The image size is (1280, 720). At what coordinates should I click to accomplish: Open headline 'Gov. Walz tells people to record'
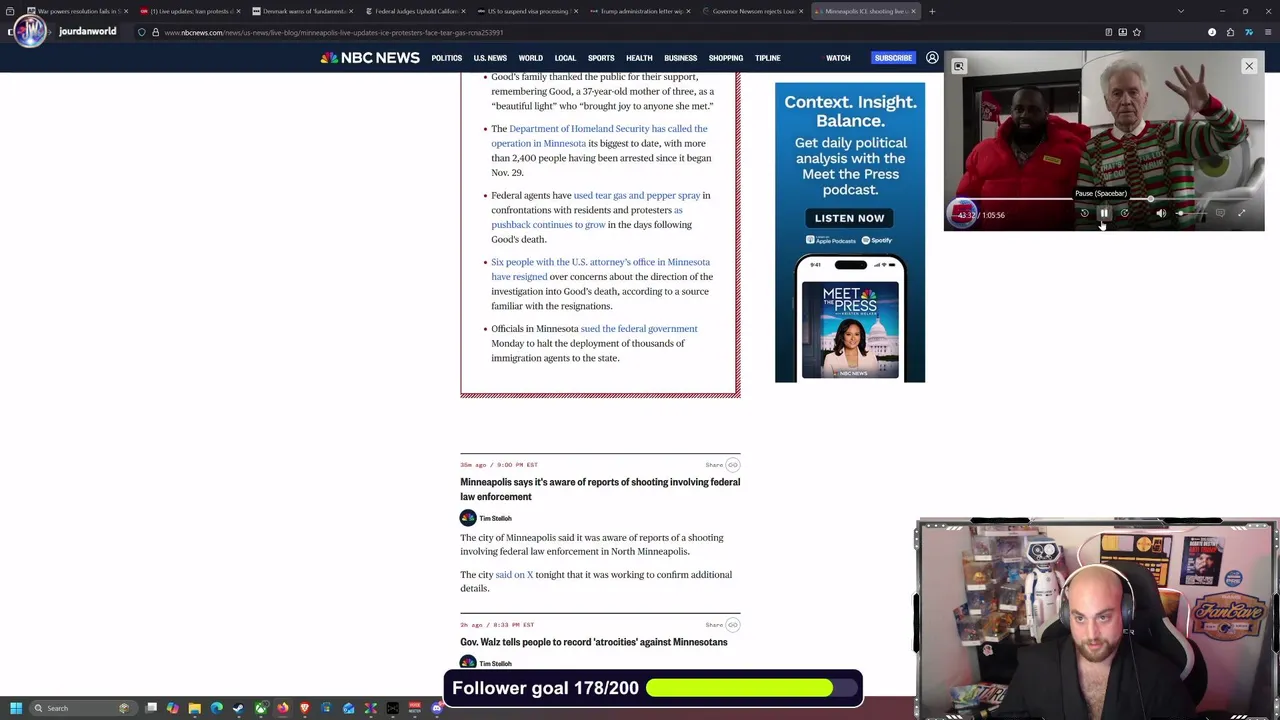tap(594, 642)
